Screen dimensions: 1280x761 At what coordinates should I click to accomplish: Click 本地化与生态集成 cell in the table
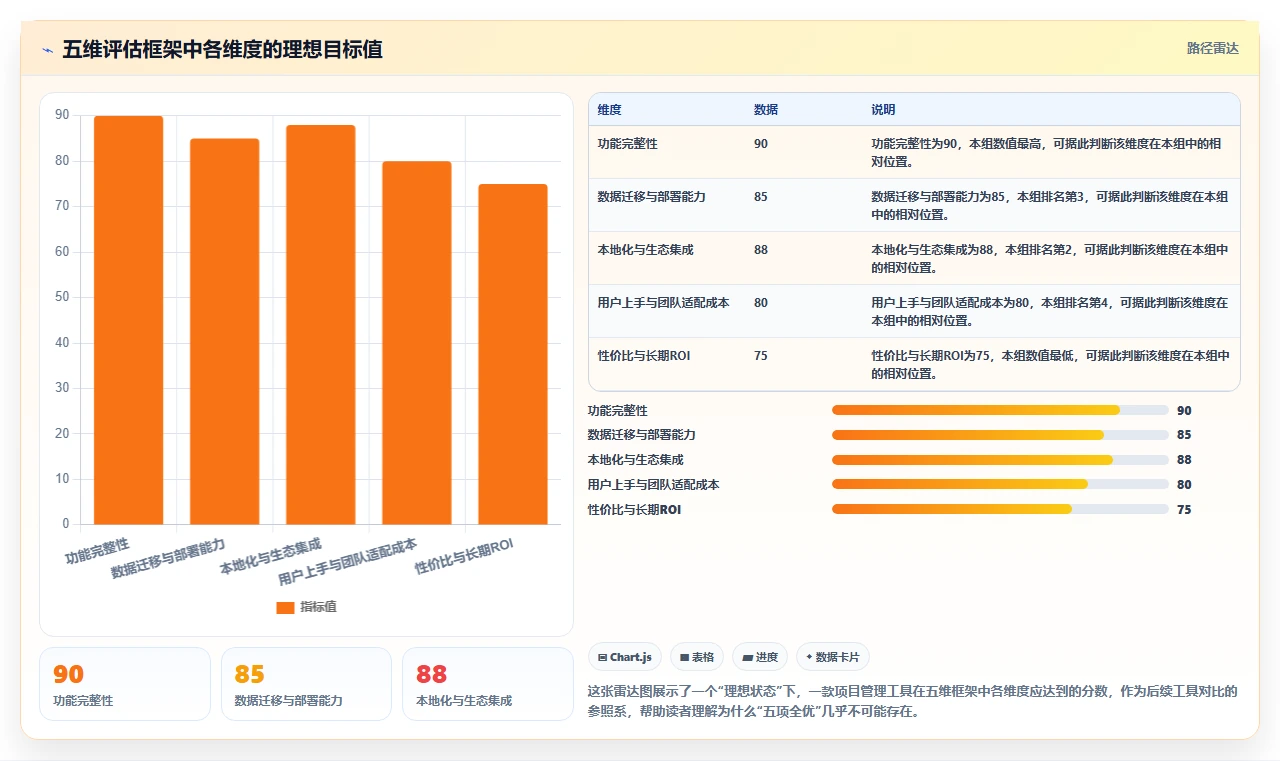click(x=645, y=250)
